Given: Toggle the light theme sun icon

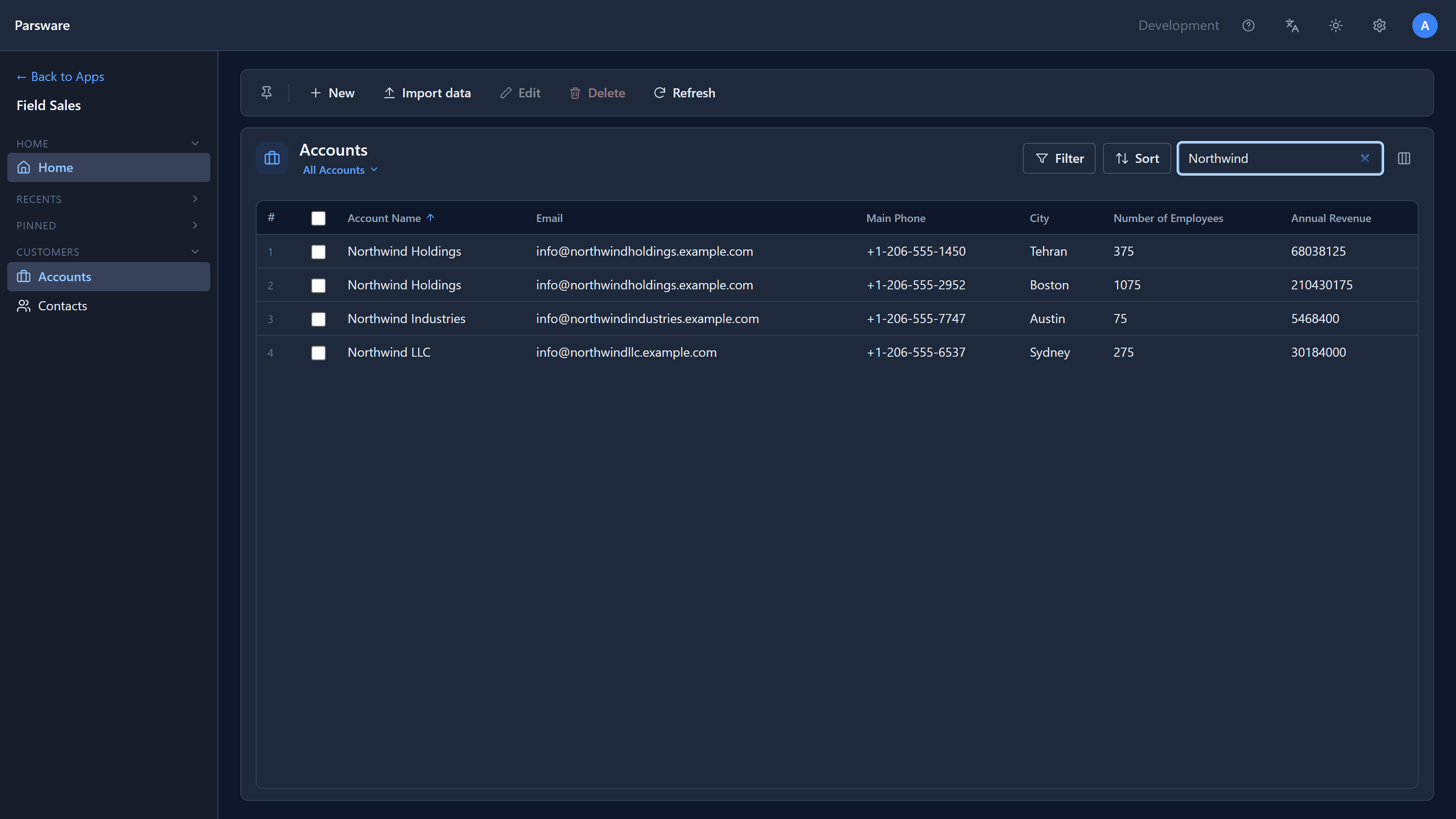Looking at the screenshot, I should [1335, 25].
